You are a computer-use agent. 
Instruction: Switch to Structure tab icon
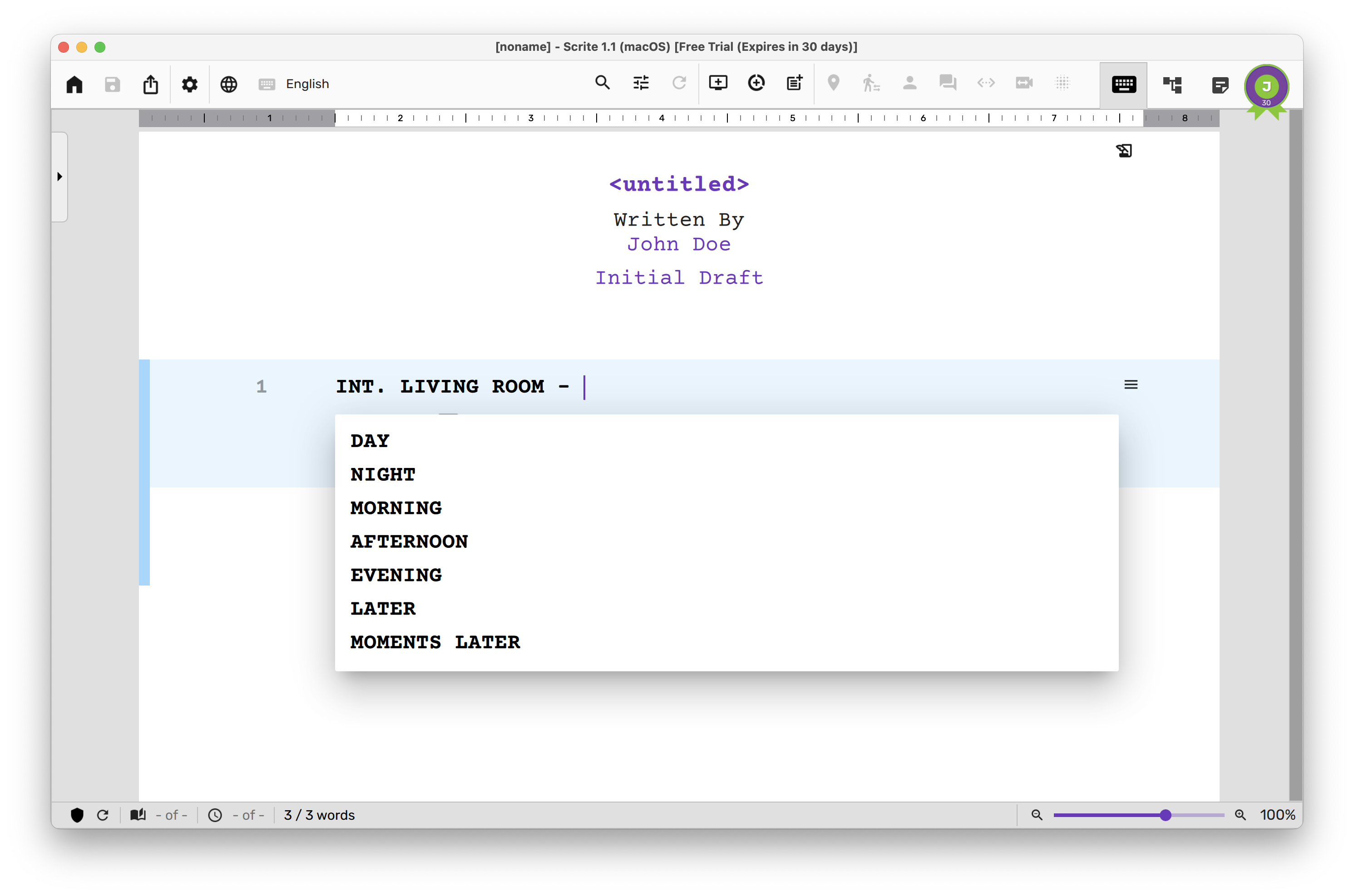1172,85
